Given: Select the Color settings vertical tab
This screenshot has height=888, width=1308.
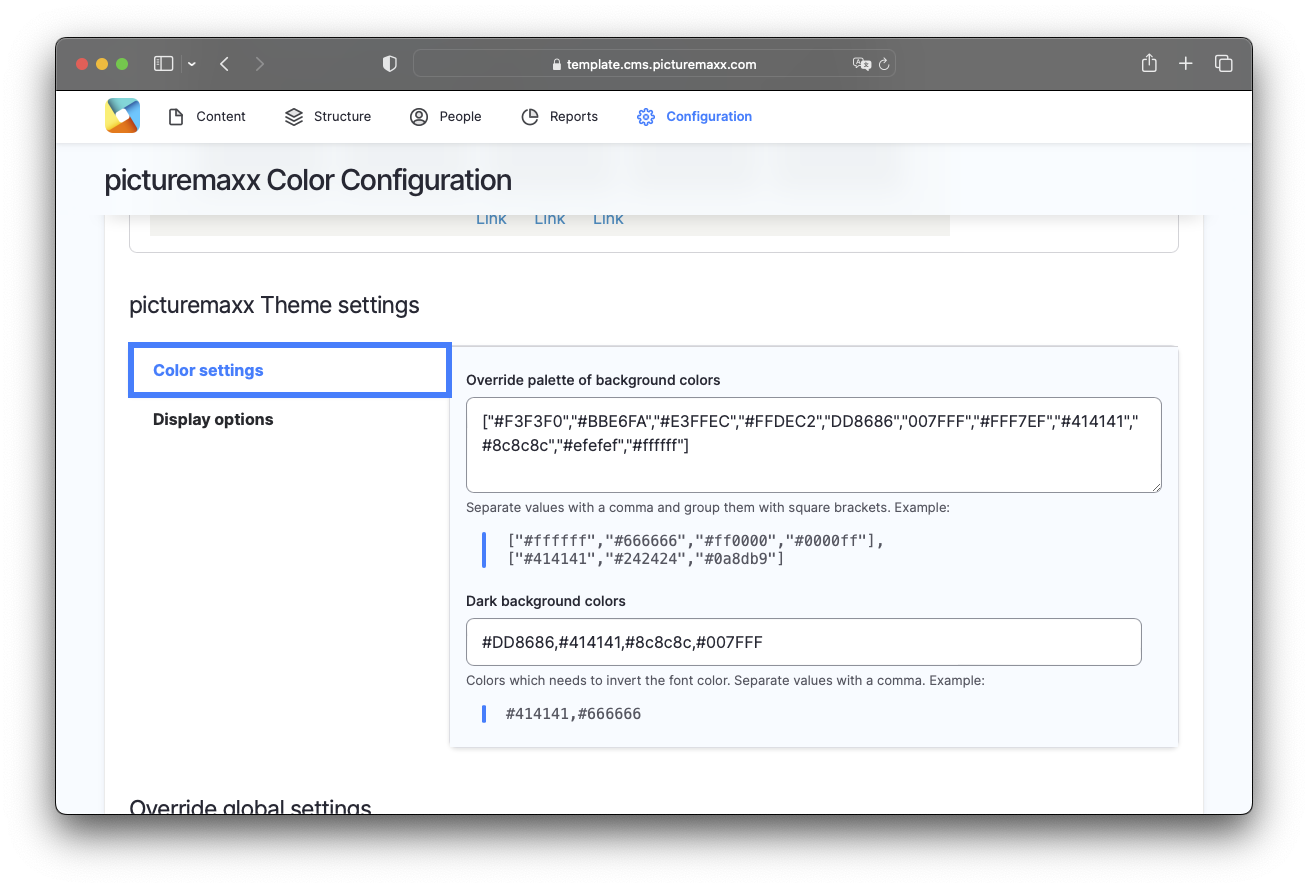Looking at the screenshot, I should pos(290,370).
